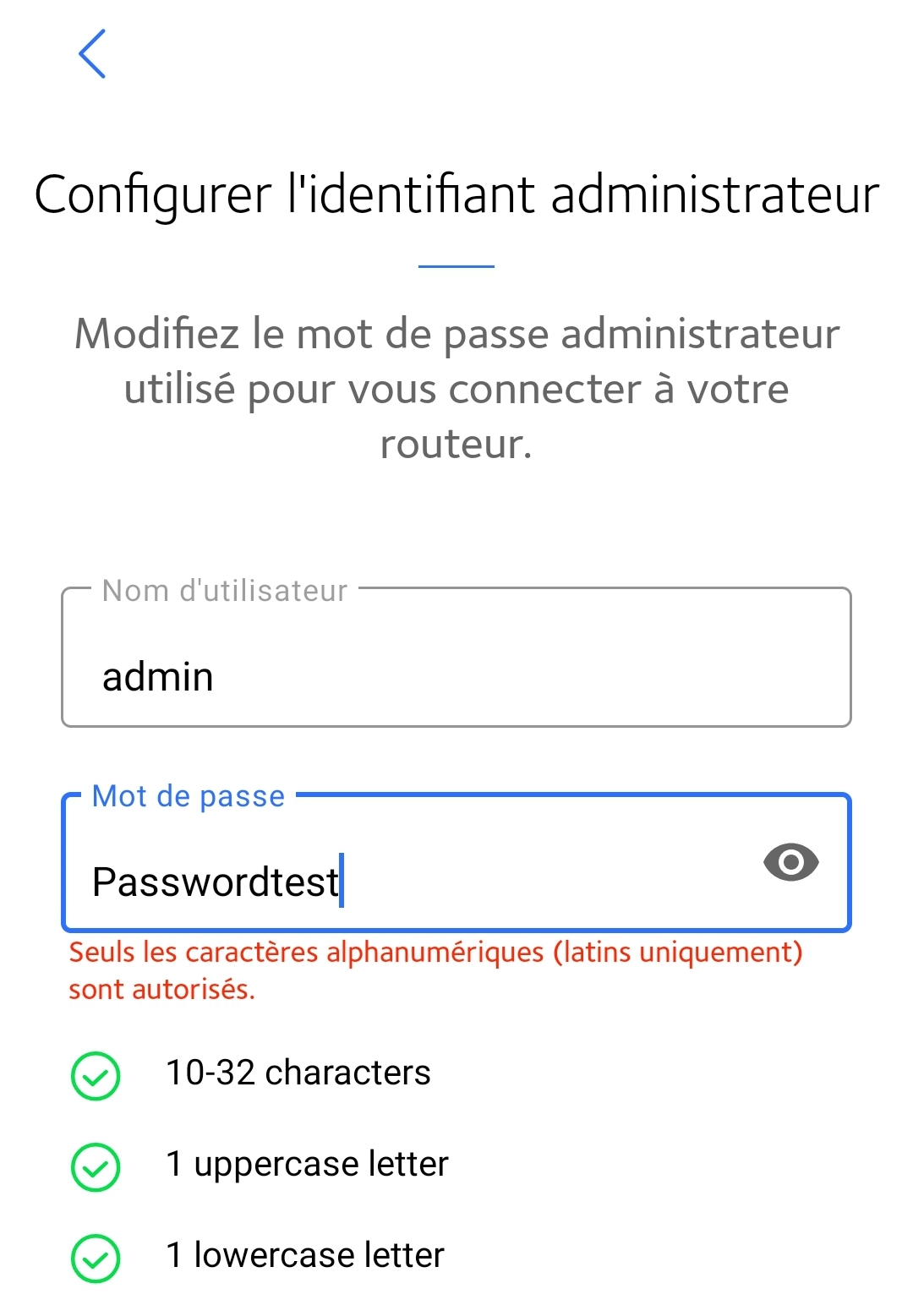Image resolution: width=913 pixels, height=1316 pixels.
Task: Click the admin text in the username box
Action: pos(158,677)
